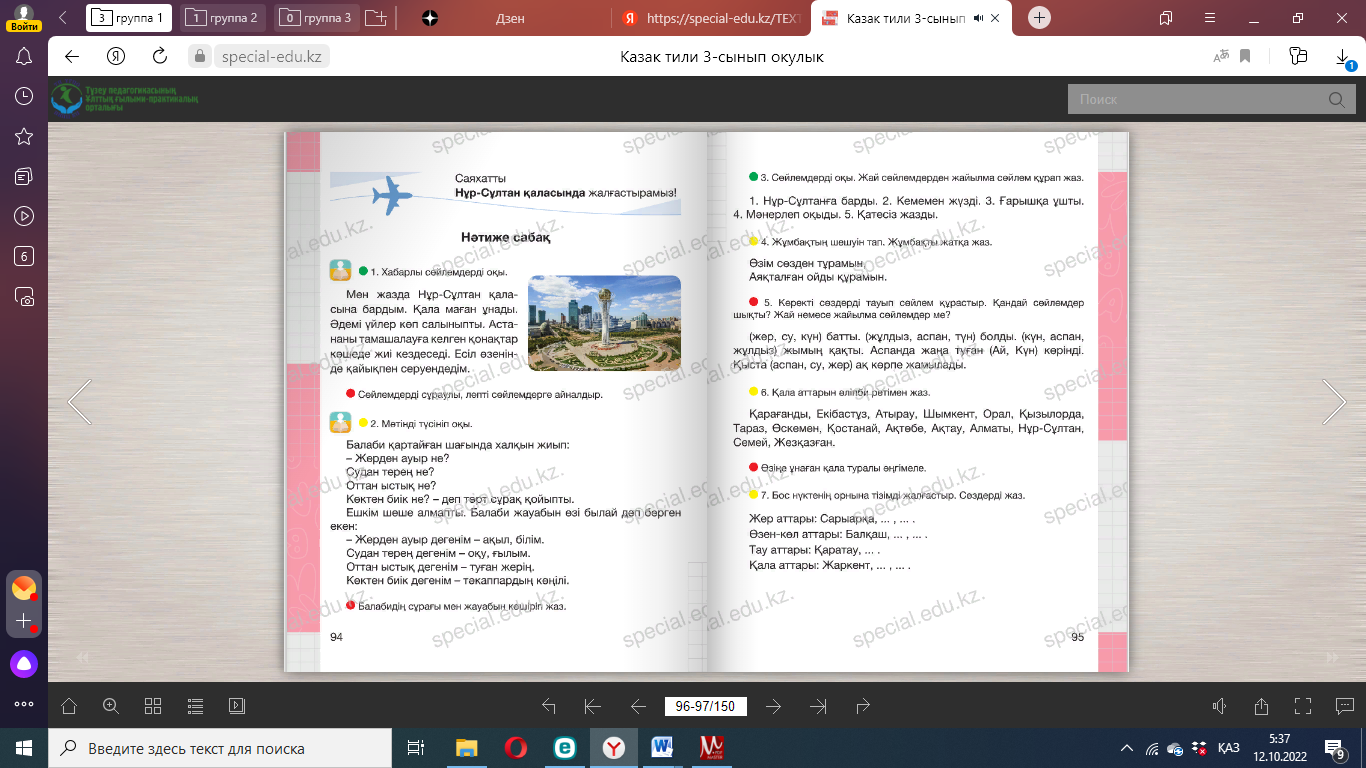Click page number 95 on the right page

point(1077,637)
